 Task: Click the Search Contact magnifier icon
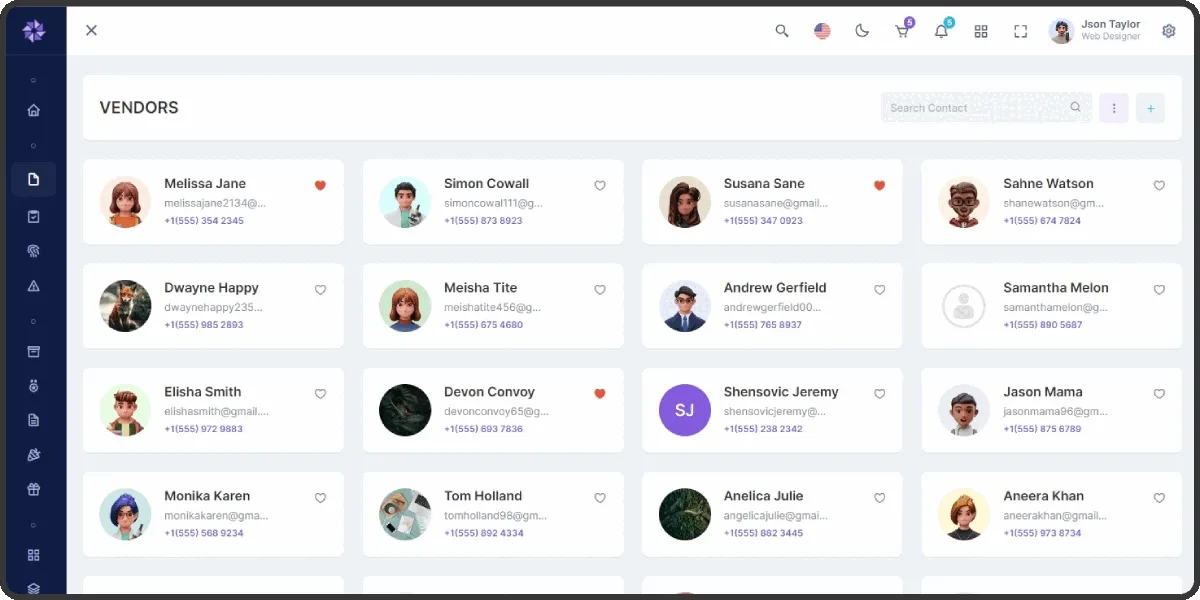tap(1076, 107)
